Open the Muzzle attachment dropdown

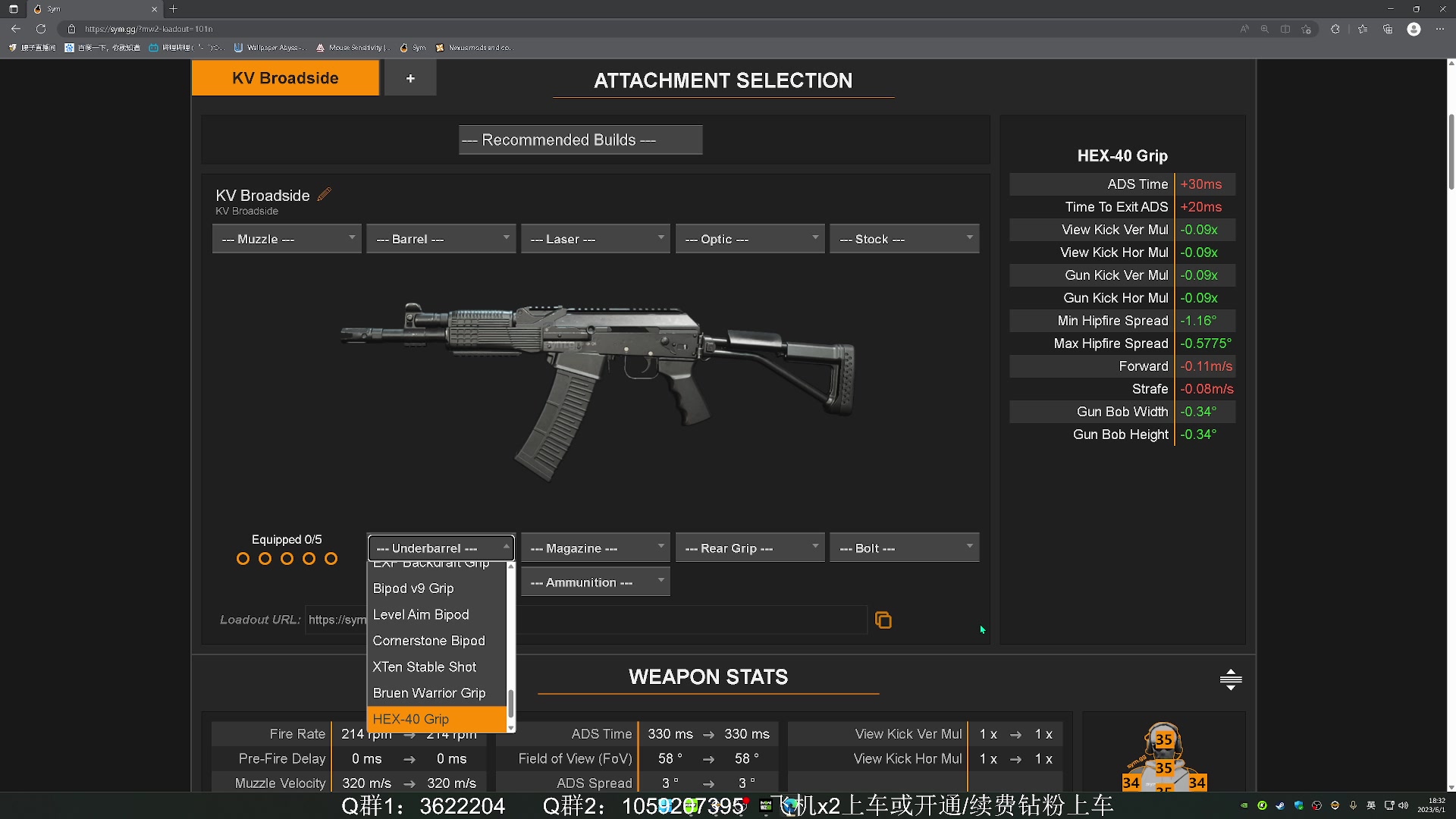coord(287,239)
